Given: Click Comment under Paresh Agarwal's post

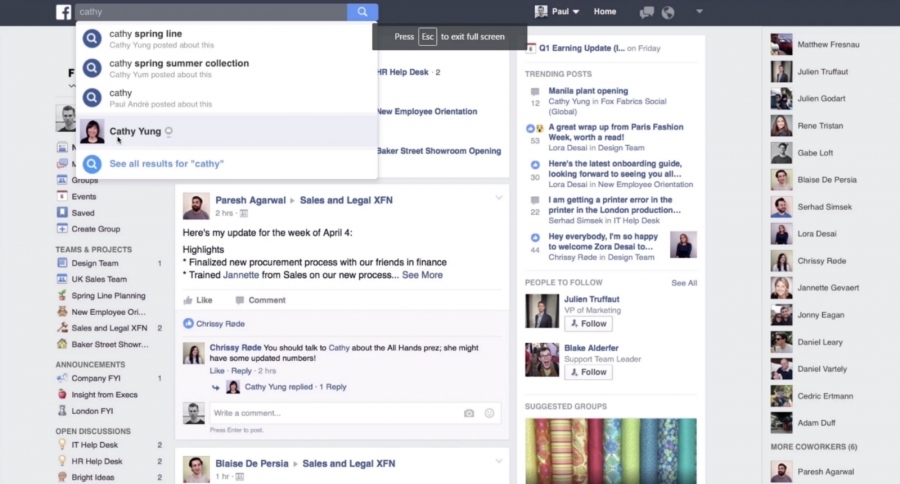Looking at the screenshot, I should (x=261, y=300).
